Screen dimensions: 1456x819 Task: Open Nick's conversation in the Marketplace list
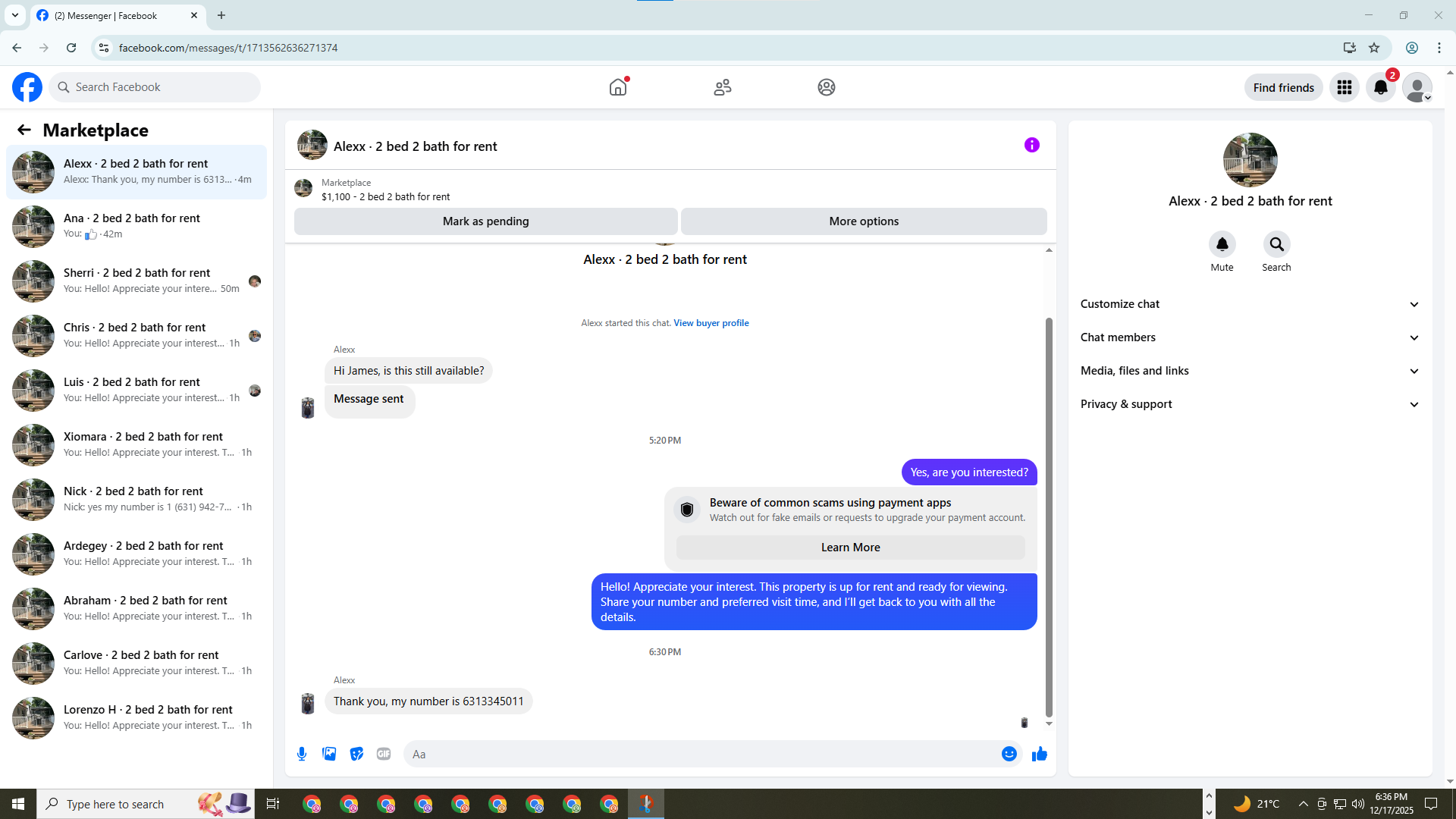(136, 499)
